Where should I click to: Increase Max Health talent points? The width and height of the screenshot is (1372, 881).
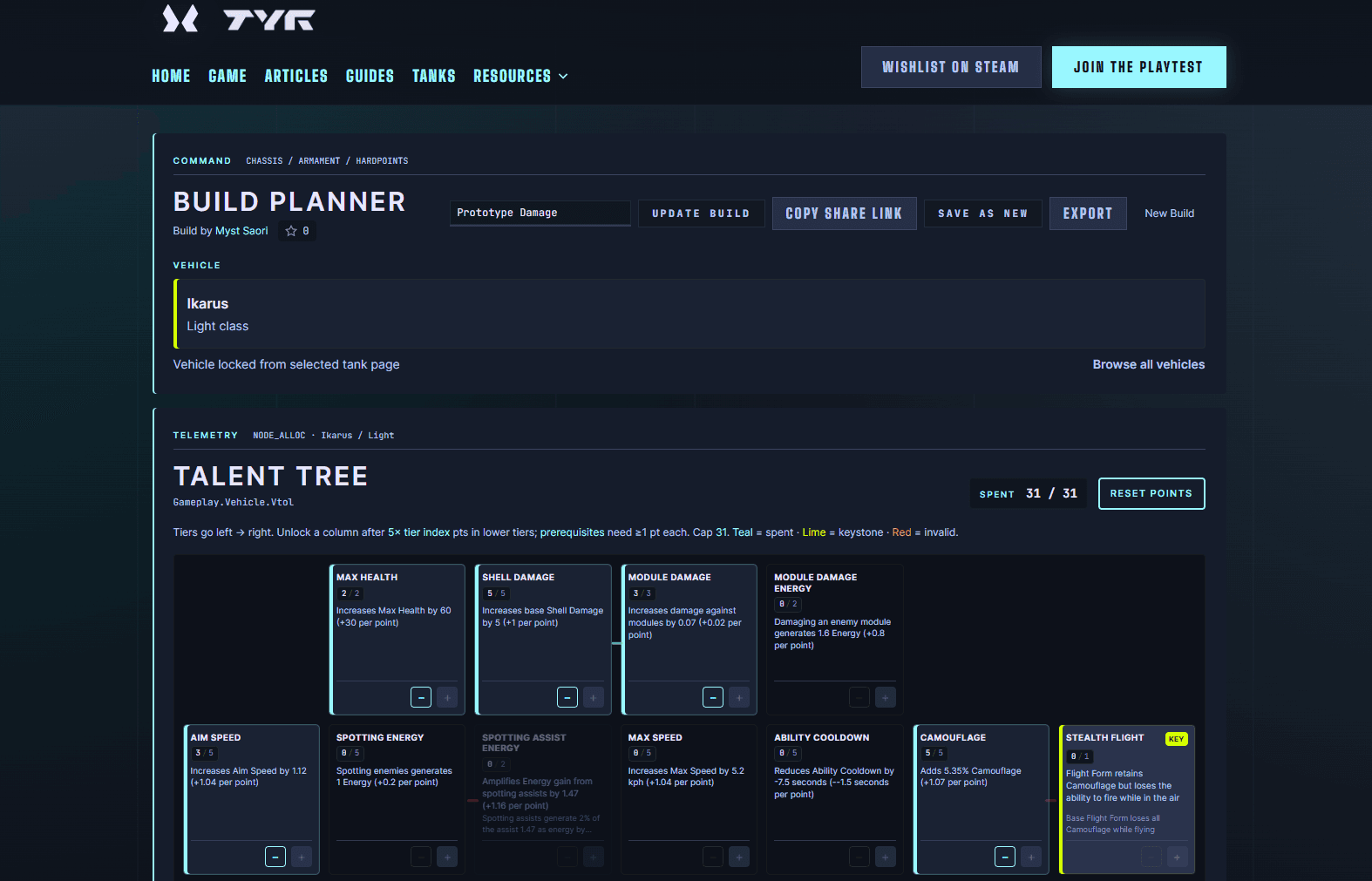click(447, 697)
